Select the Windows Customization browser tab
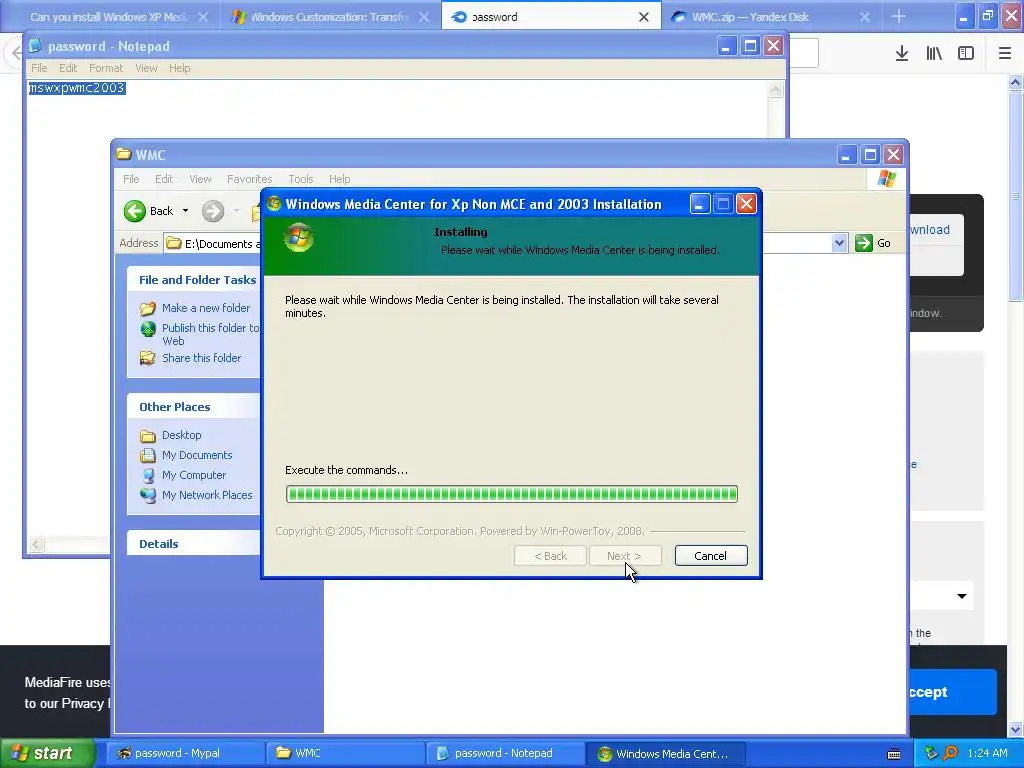1024x768 pixels. coord(329,17)
